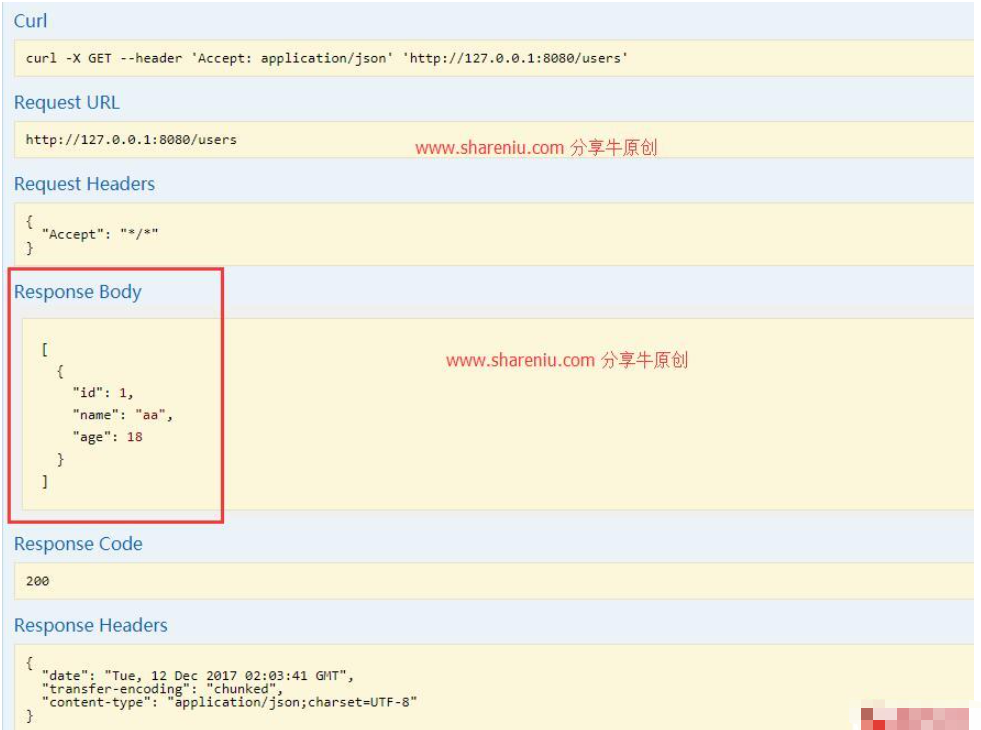Select the "Accept": "*/*" header line
981x730 pixels.
(100, 234)
